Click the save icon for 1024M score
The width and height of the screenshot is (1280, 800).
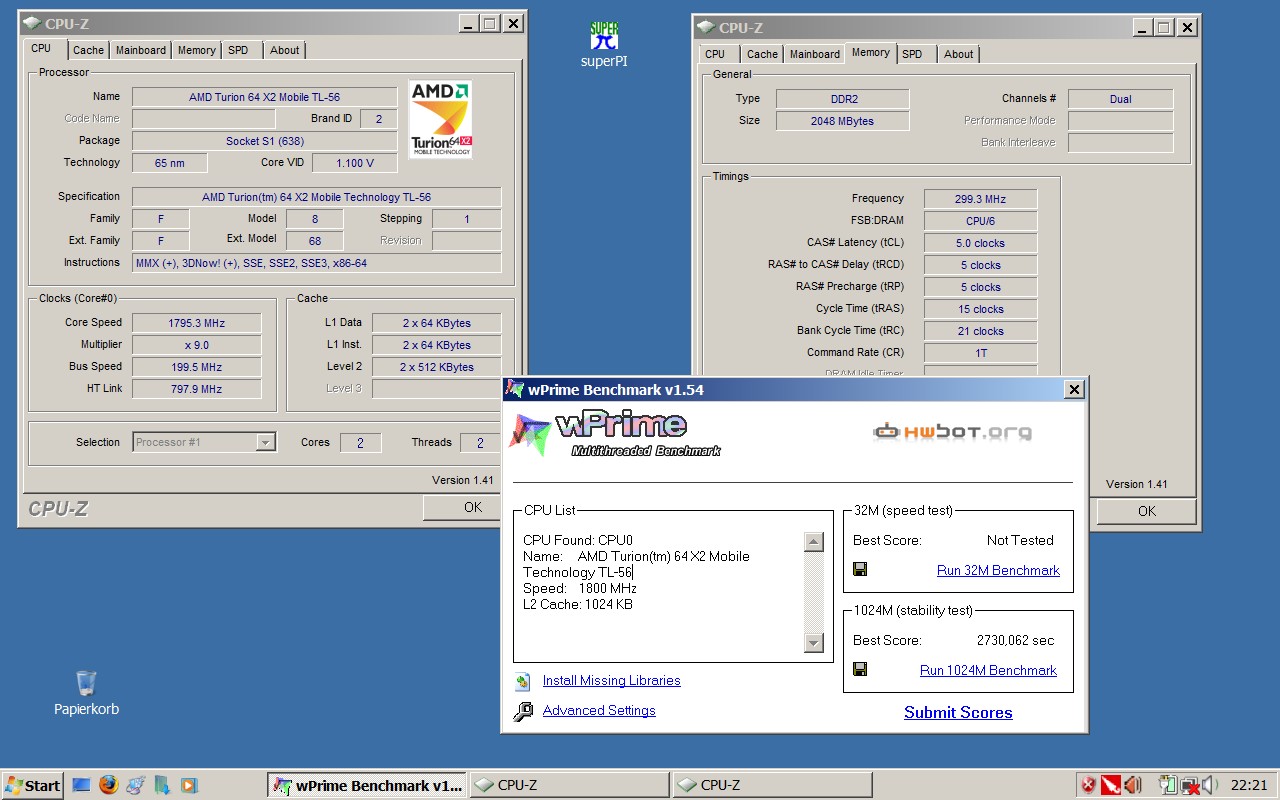click(x=860, y=669)
